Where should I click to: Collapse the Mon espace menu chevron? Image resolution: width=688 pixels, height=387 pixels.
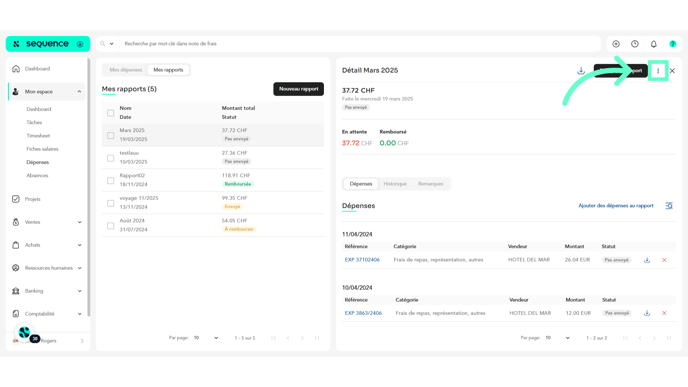point(79,91)
